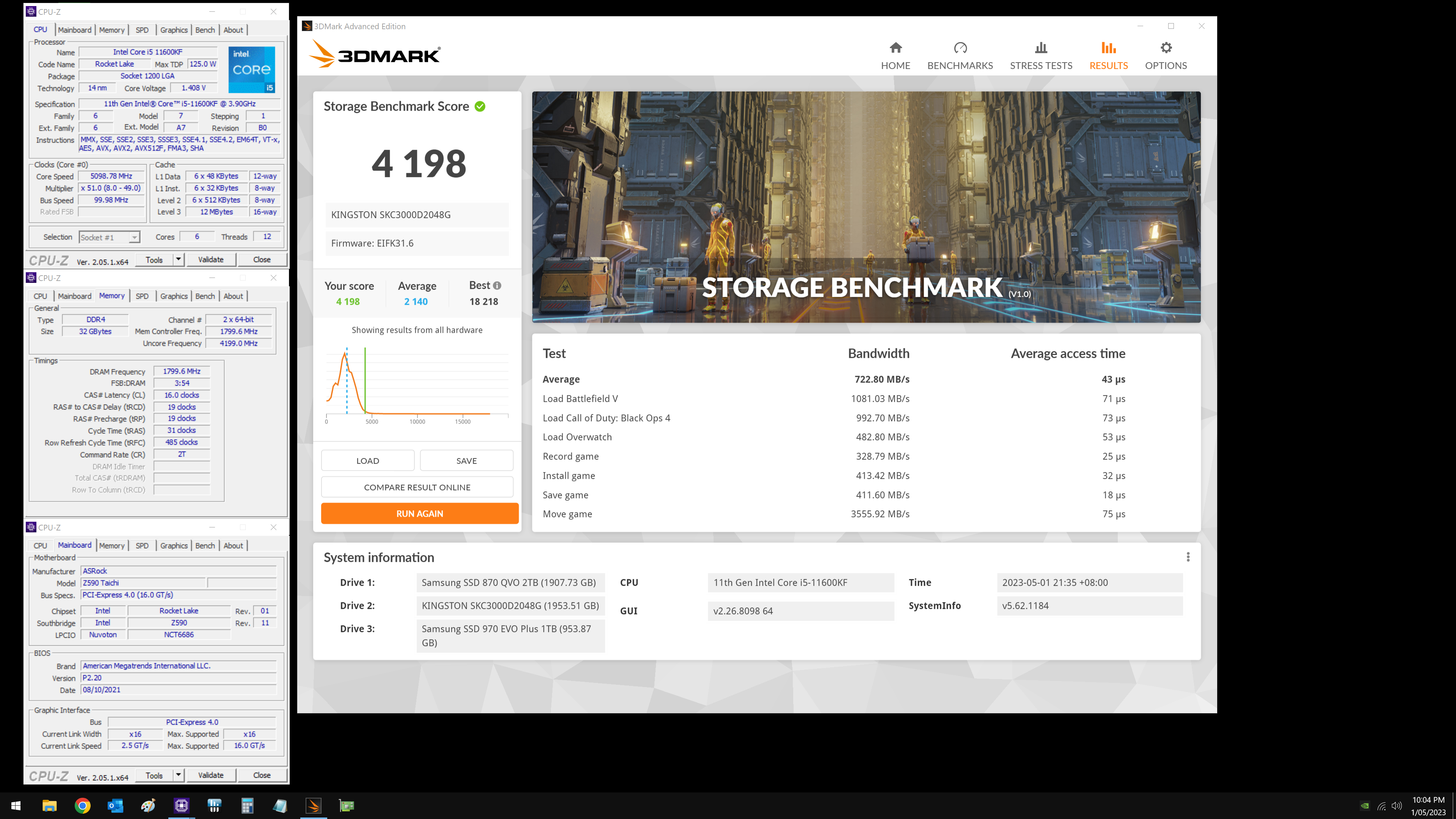Open the Windows Start menu

point(16,805)
